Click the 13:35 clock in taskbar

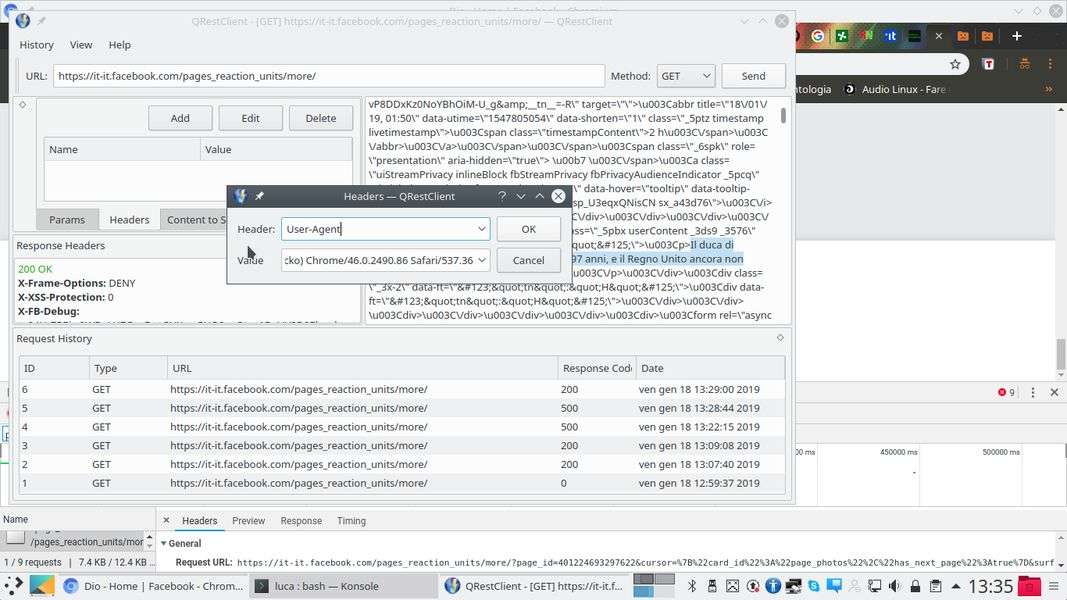click(x=990, y=586)
